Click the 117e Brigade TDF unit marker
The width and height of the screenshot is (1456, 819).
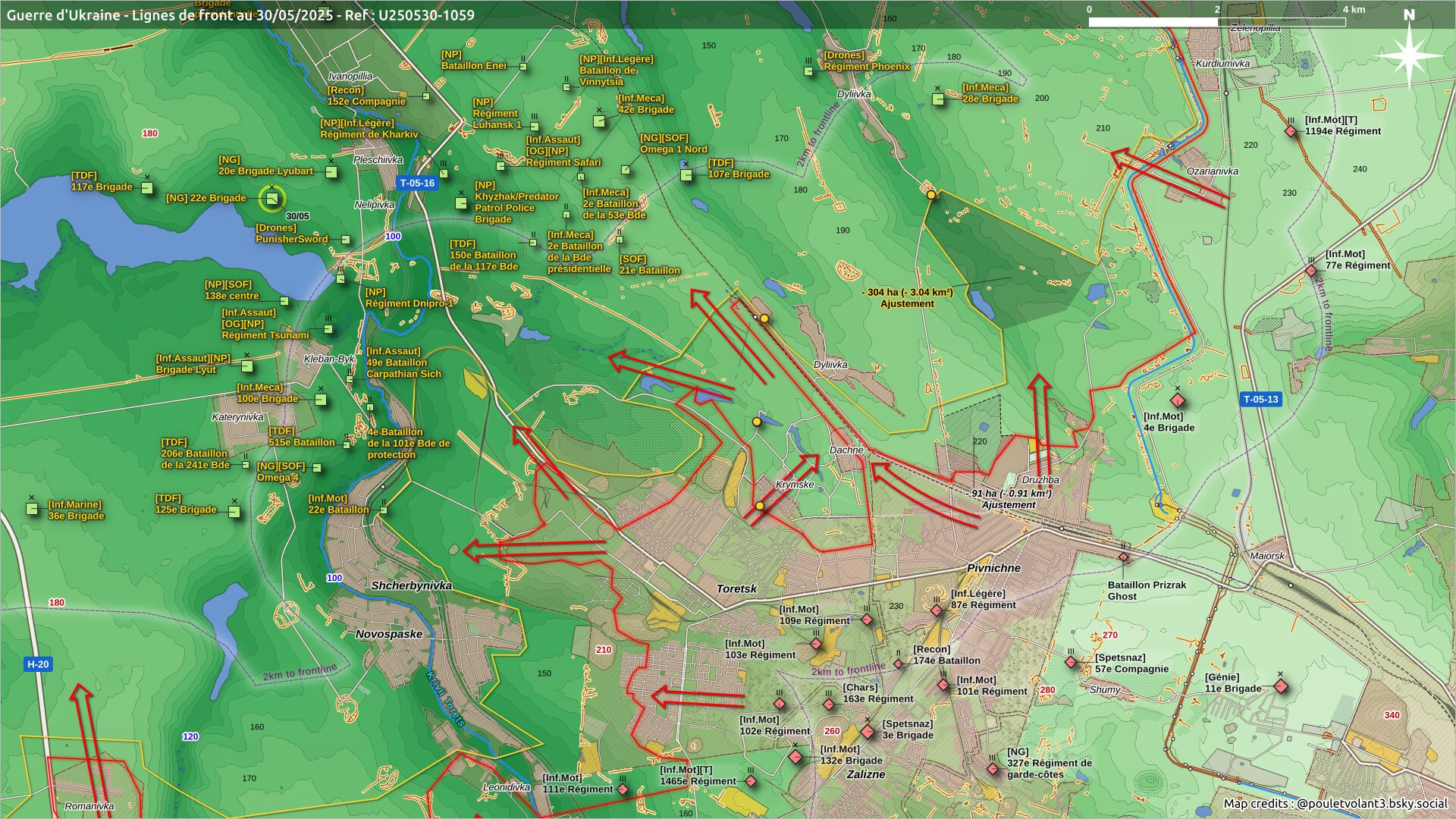147,187
